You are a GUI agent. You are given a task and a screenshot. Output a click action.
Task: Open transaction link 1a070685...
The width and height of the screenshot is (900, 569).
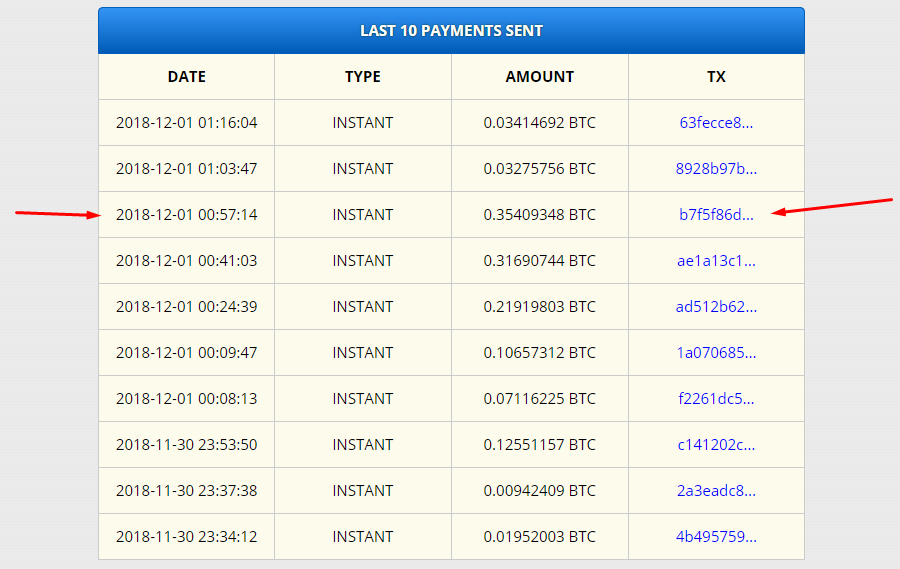coord(716,353)
